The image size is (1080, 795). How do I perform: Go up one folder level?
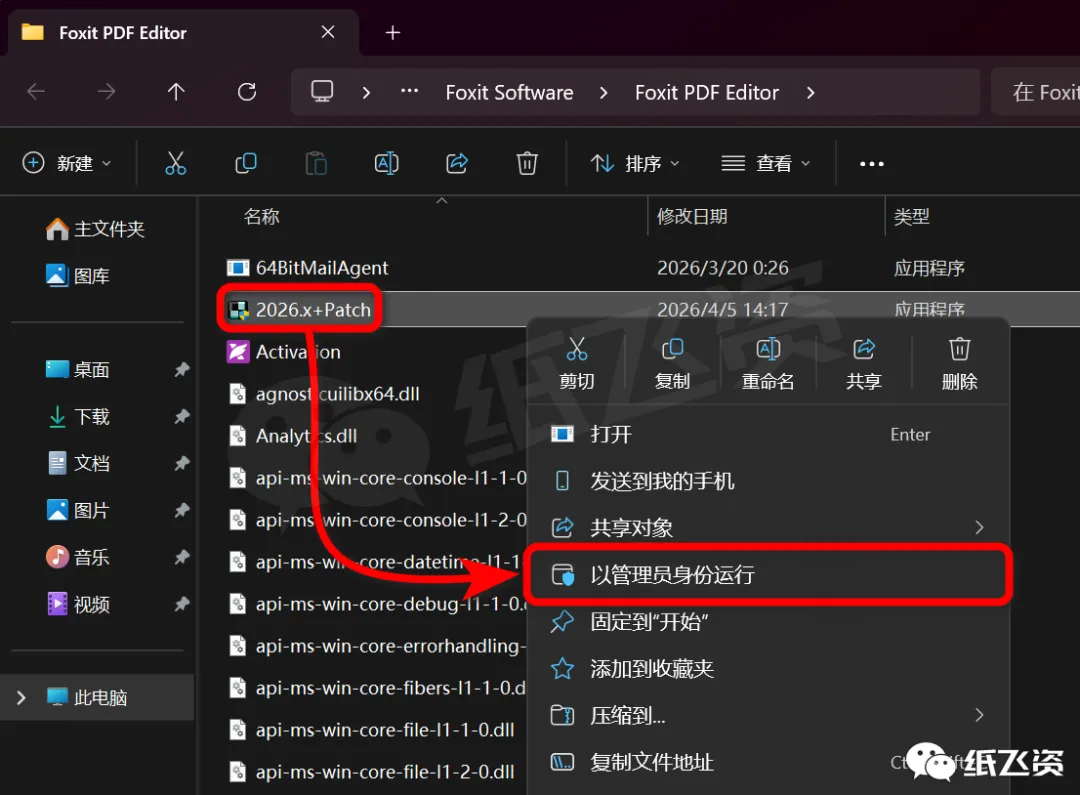click(176, 92)
